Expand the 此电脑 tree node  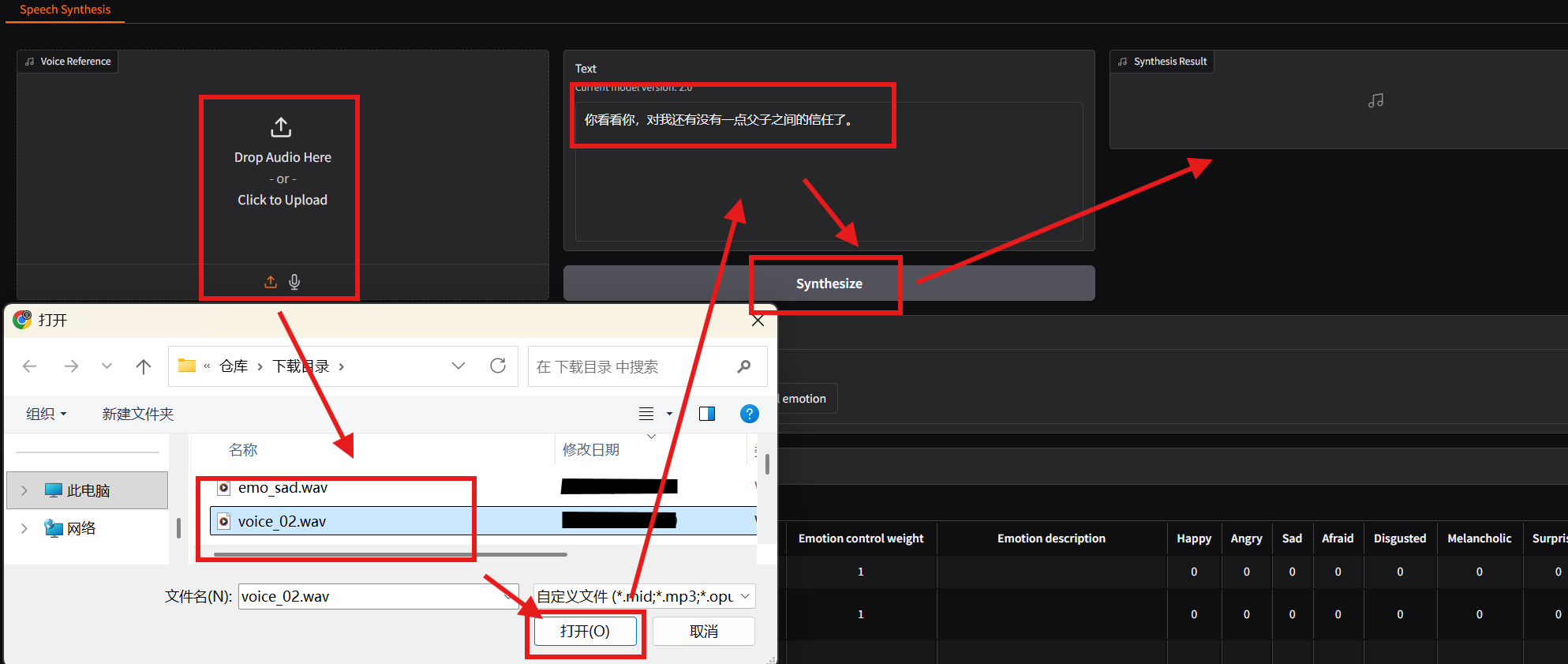[24, 490]
